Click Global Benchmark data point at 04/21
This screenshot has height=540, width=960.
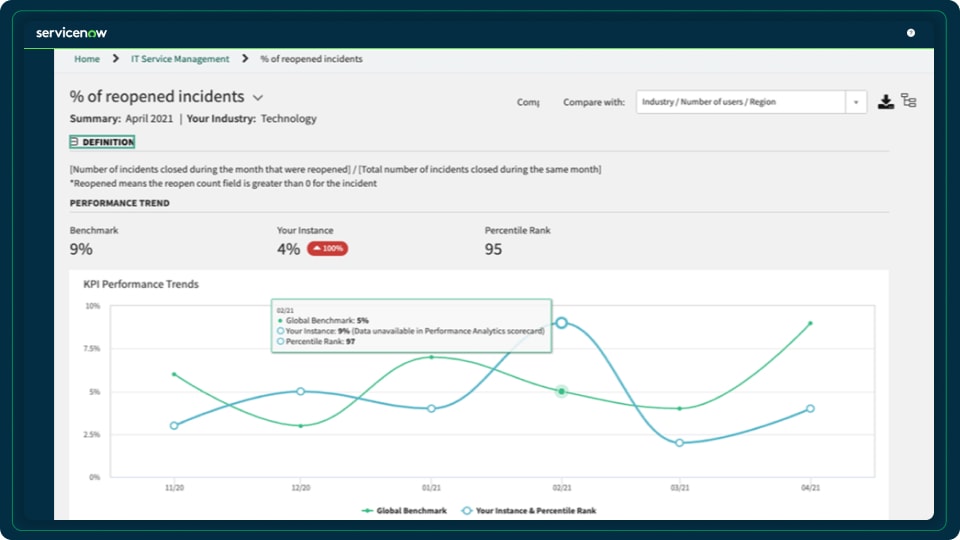[x=810, y=323]
